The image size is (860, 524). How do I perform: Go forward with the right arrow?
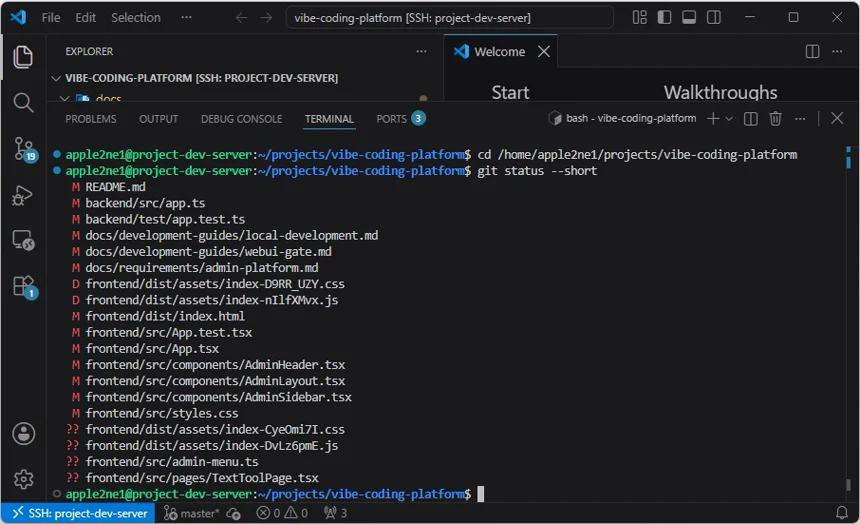click(266, 18)
